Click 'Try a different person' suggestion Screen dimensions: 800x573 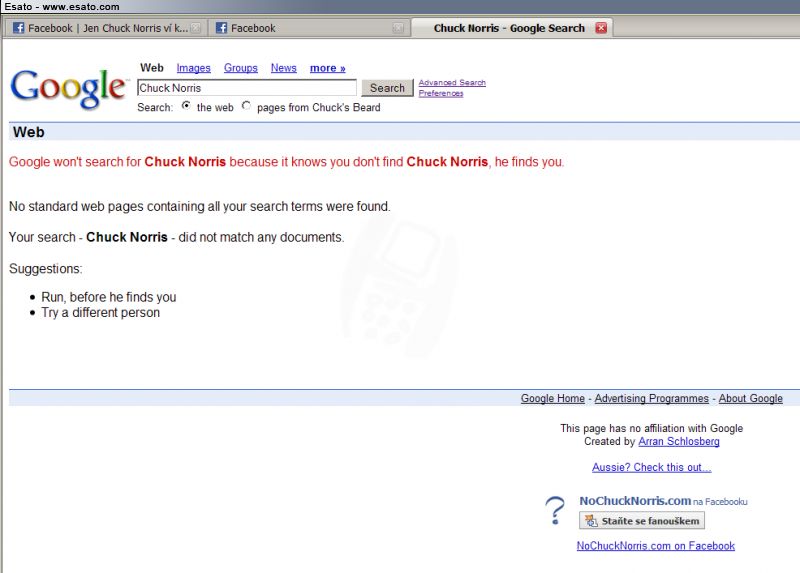point(101,313)
